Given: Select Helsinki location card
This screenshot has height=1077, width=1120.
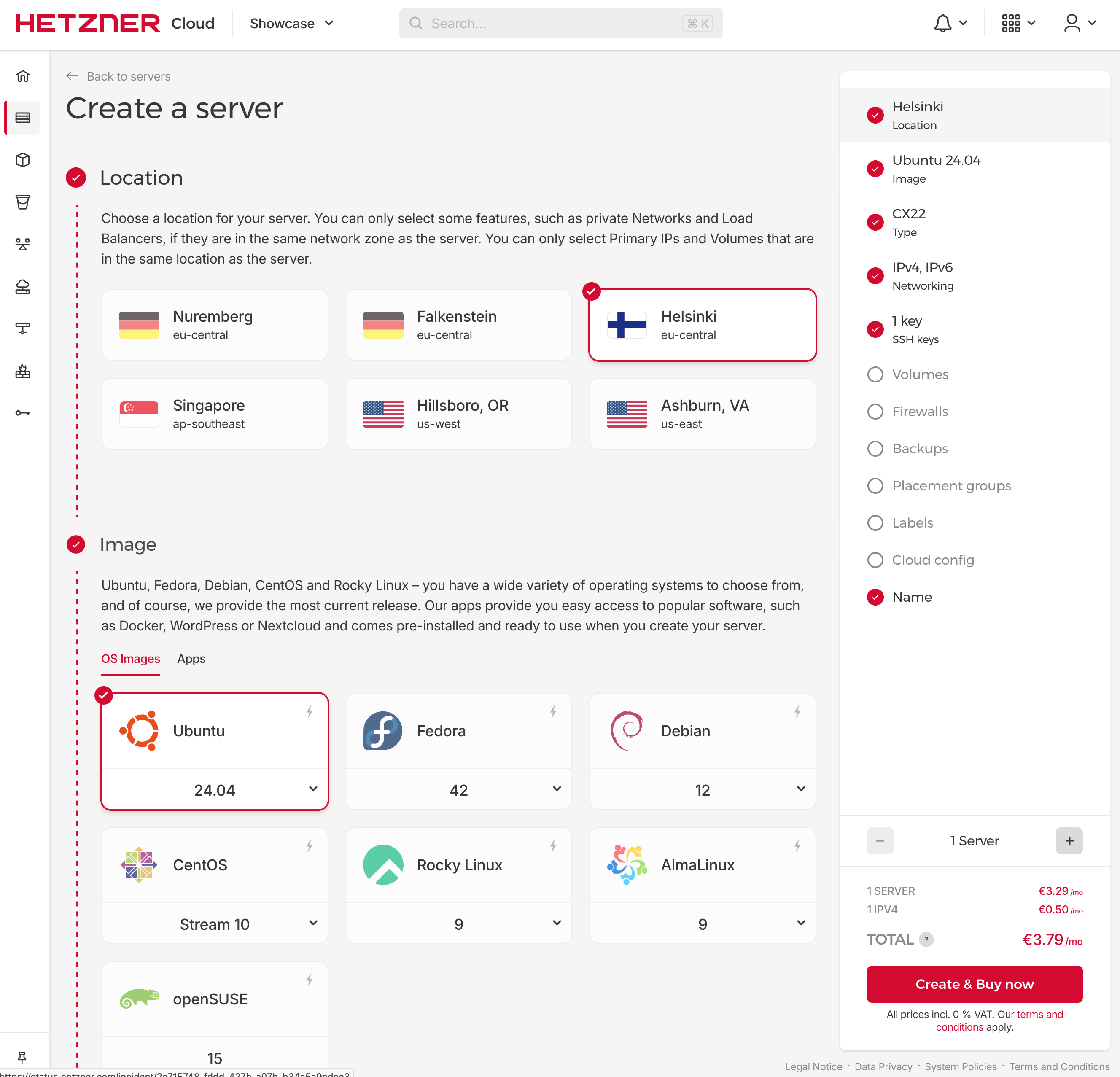Looking at the screenshot, I should click(x=702, y=325).
